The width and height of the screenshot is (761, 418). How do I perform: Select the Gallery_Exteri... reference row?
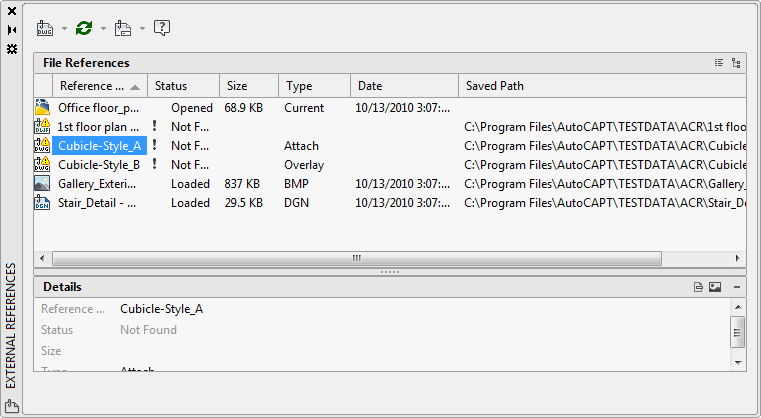click(97, 184)
